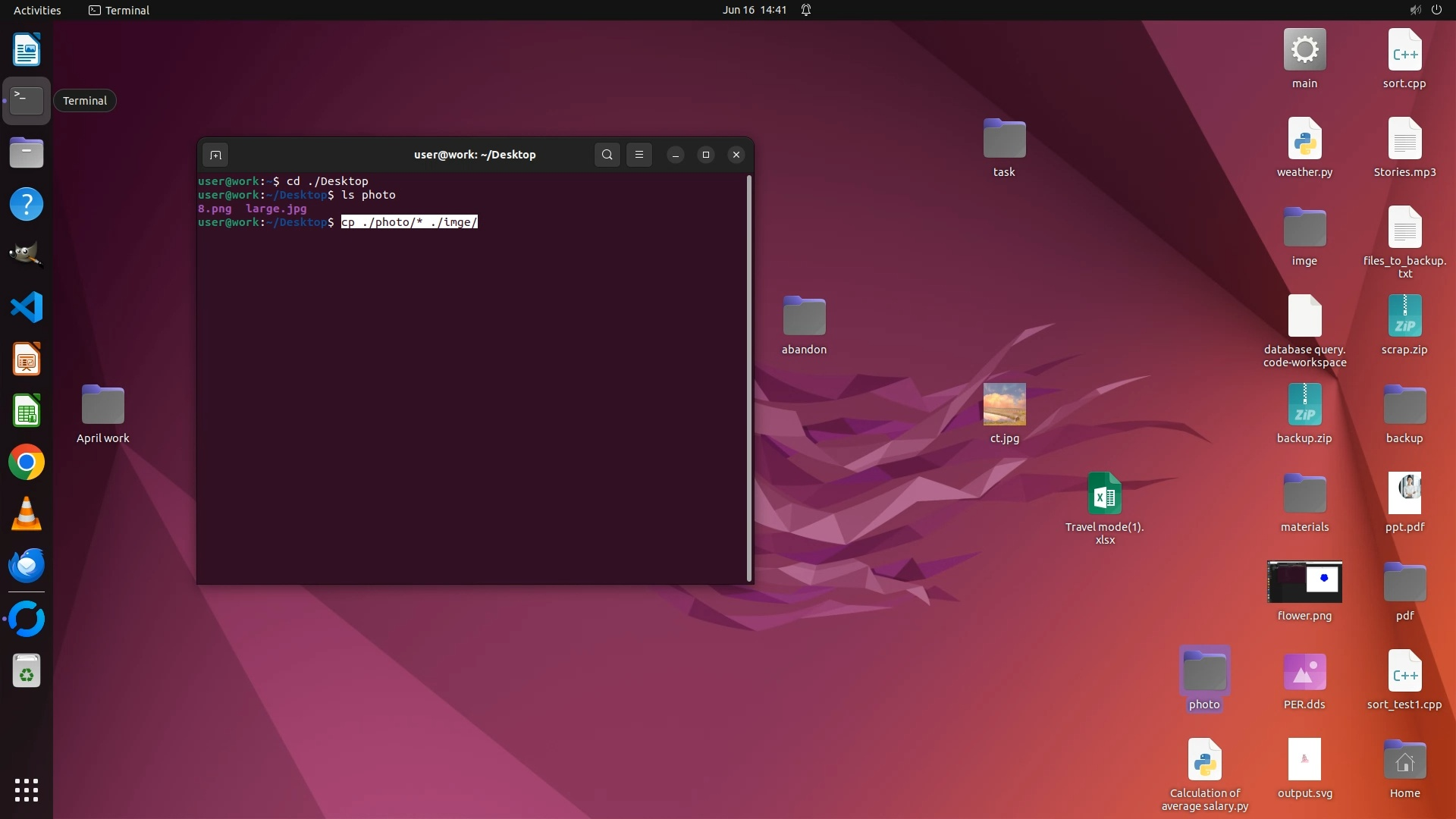Show the applications grid
Viewport: 1456px width, 819px height.
click(x=27, y=790)
